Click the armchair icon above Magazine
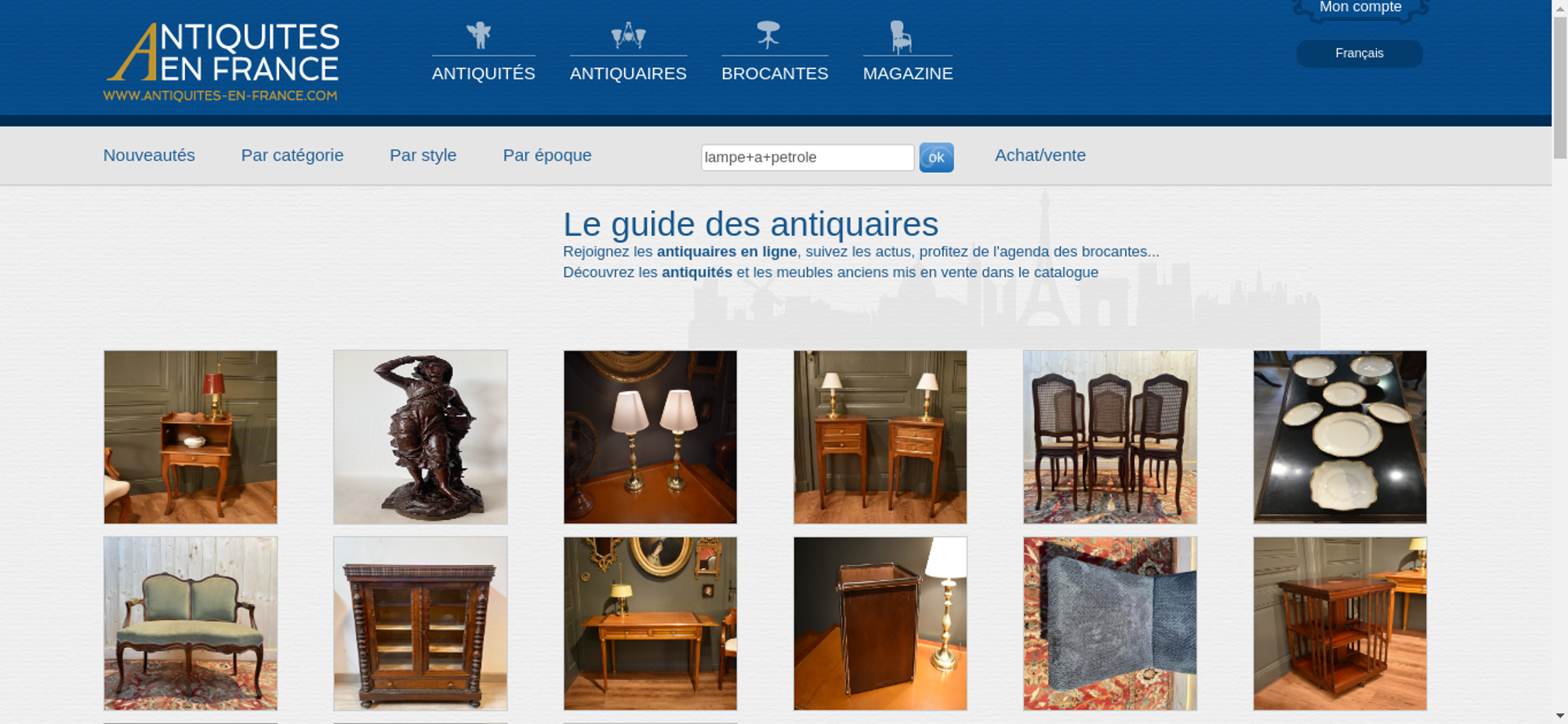 click(x=901, y=37)
